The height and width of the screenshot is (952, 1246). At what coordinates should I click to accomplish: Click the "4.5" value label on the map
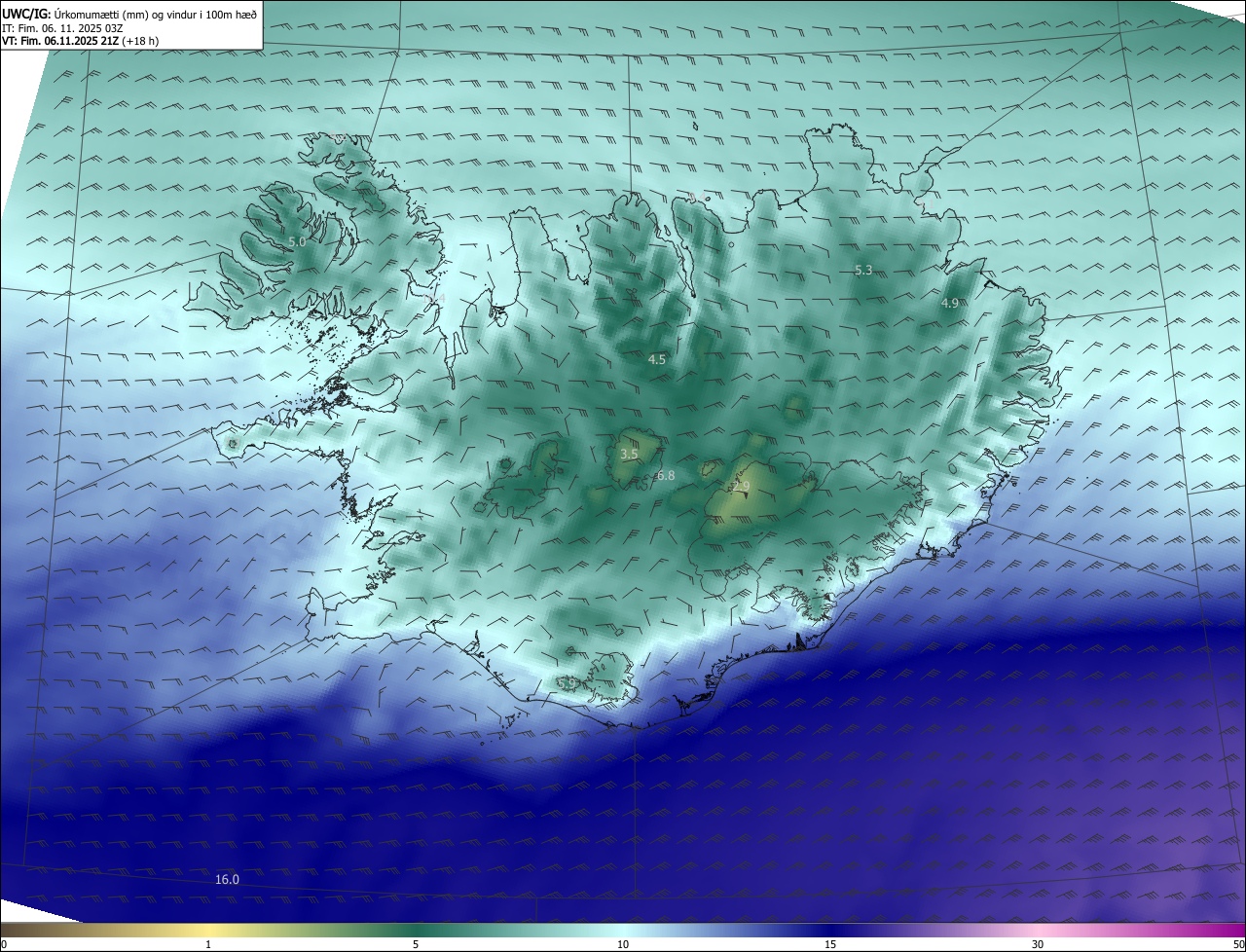click(657, 359)
